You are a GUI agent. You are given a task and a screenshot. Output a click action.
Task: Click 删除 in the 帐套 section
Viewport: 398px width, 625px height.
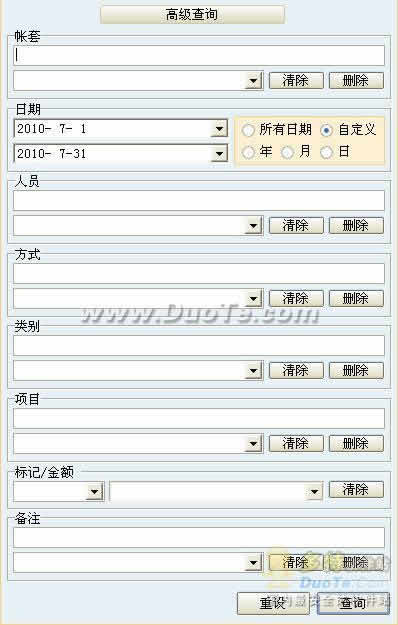click(356, 81)
